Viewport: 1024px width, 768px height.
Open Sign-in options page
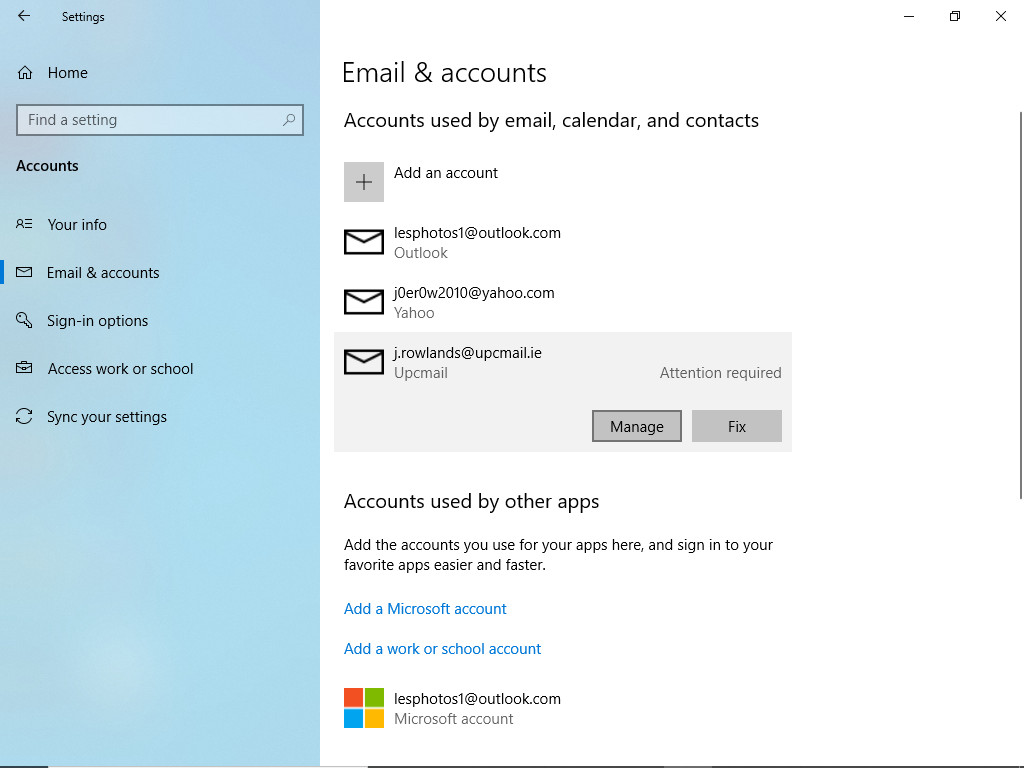click(x=98, y=321)
